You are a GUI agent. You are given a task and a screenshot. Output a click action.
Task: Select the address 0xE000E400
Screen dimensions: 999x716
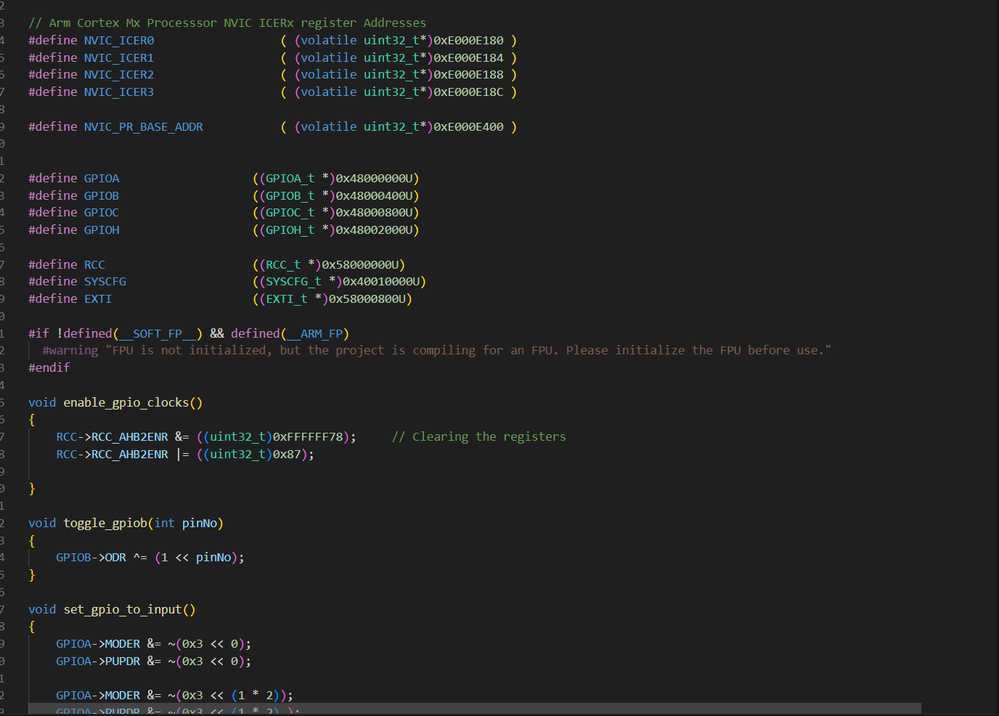(468, 127)
